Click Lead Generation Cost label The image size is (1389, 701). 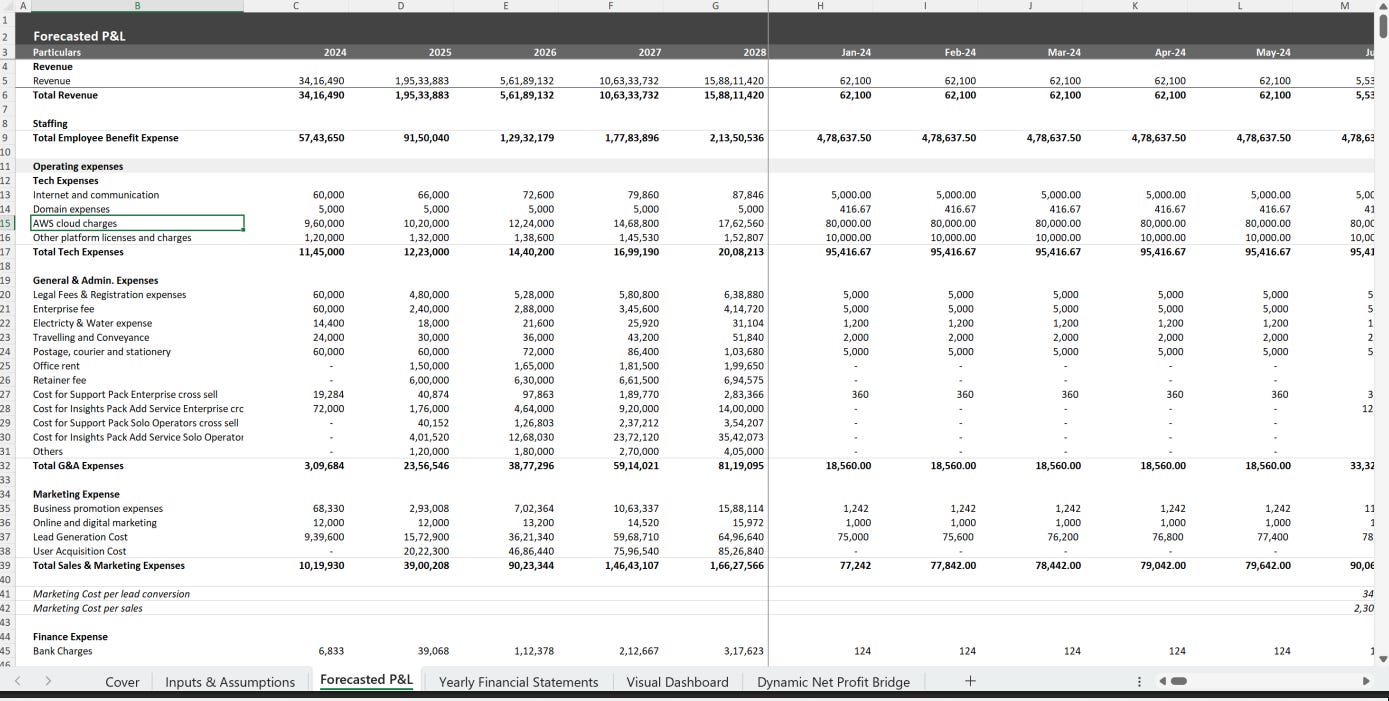click(x=80, y=537)
